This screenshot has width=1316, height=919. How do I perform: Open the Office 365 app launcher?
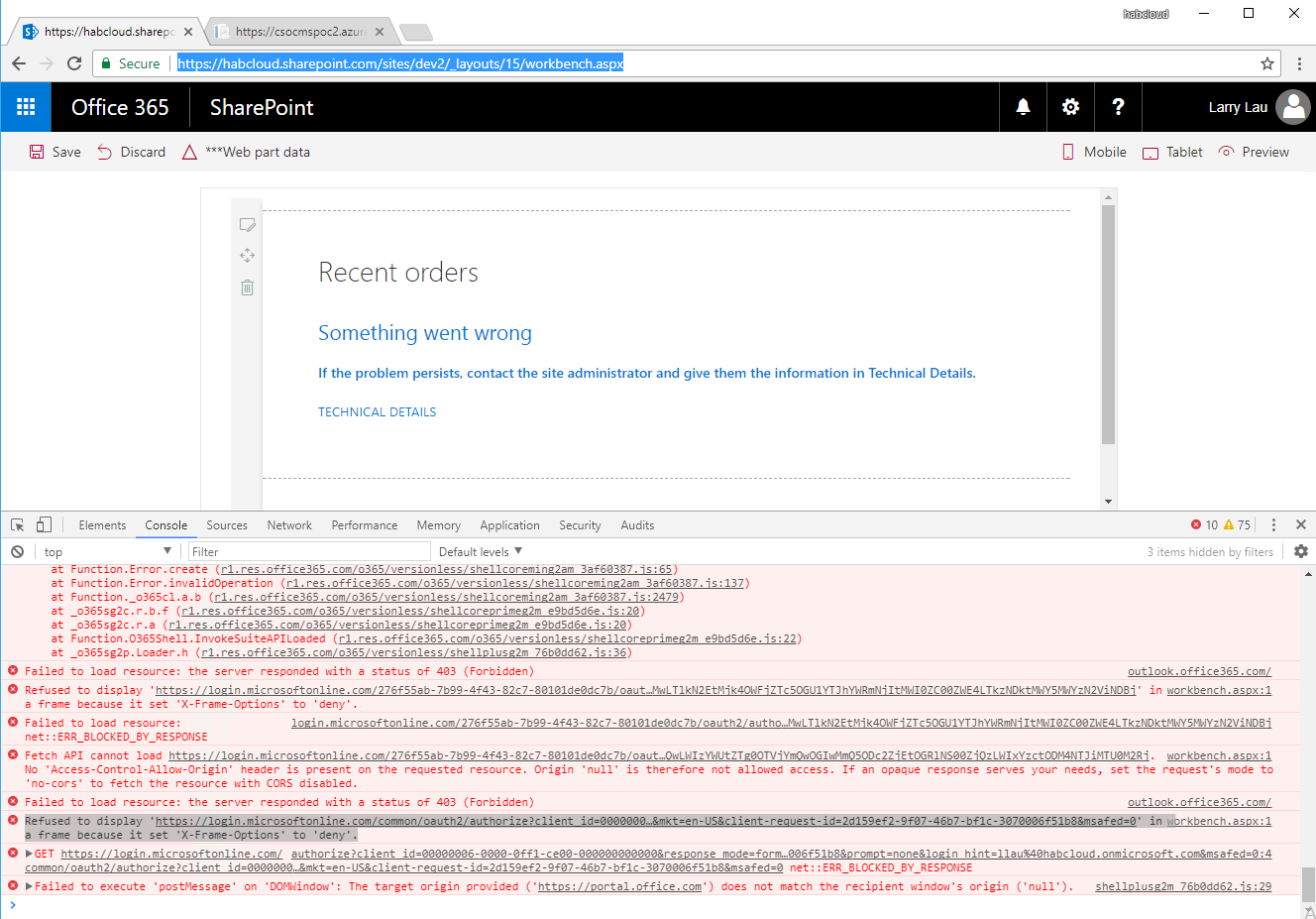[25, 107]
